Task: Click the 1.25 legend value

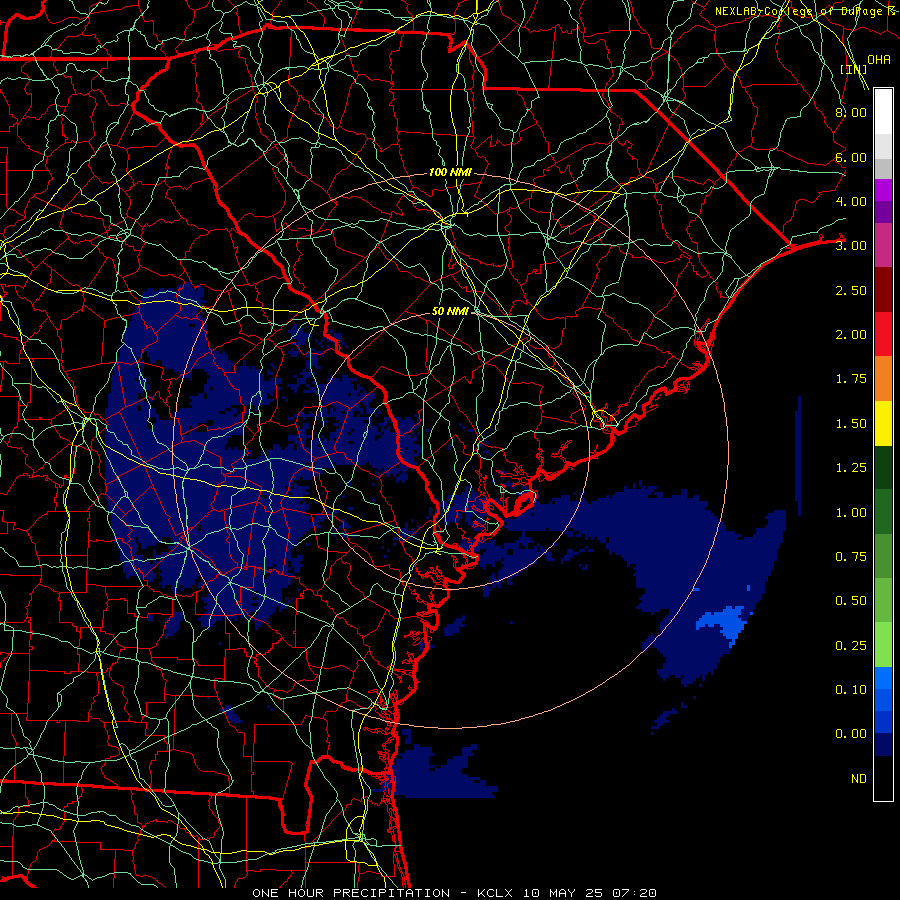Action: click(851, 468)
